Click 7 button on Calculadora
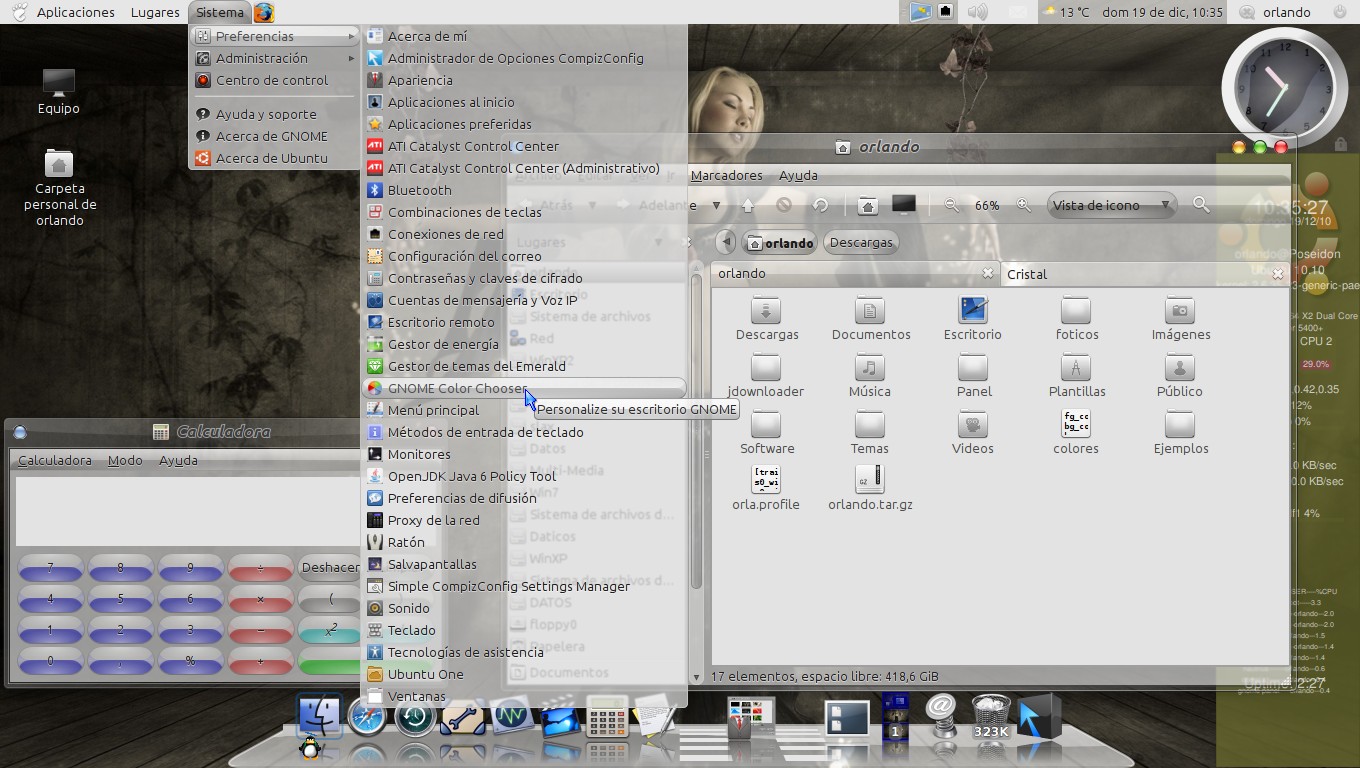The width and height of the screenshot is (1360, 768). 50,568
